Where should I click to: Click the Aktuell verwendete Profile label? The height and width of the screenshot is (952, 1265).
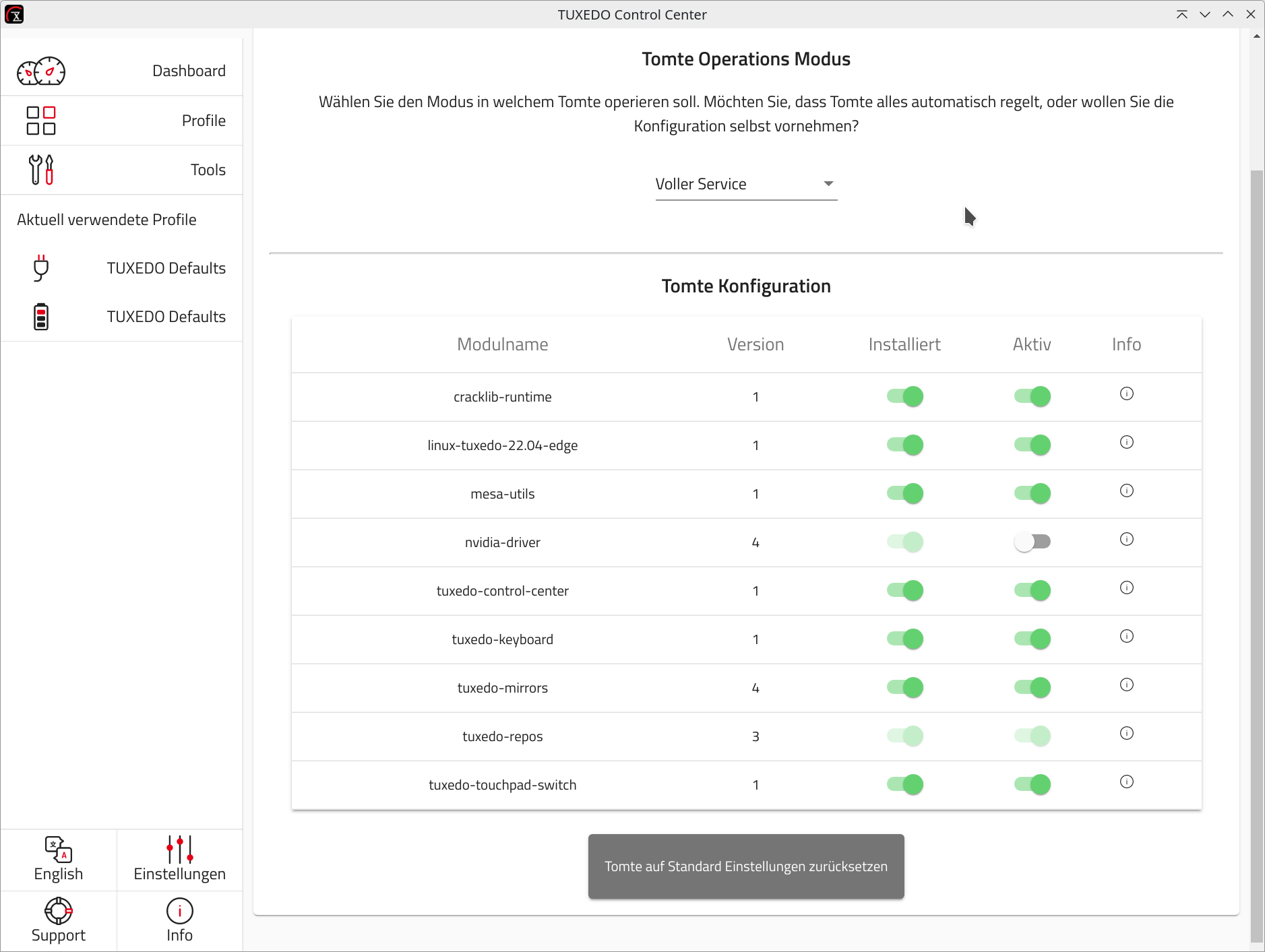point(106,220)
